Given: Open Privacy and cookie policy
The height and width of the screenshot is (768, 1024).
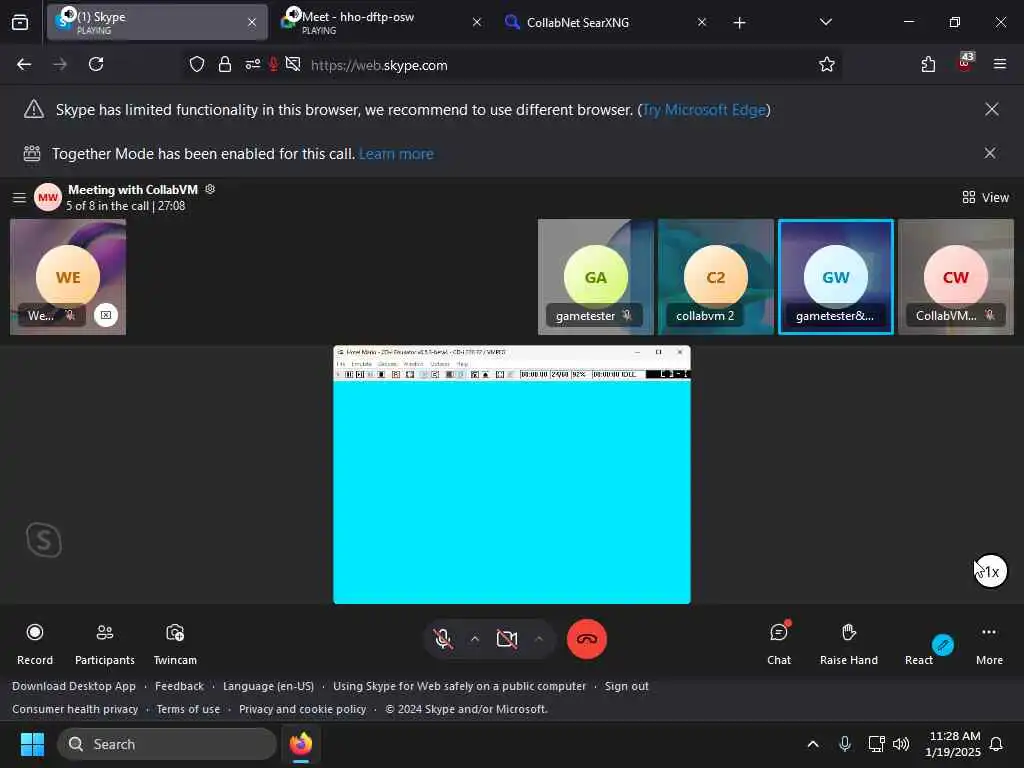Looking at the screenshot, I should click(x=302, y=709).
